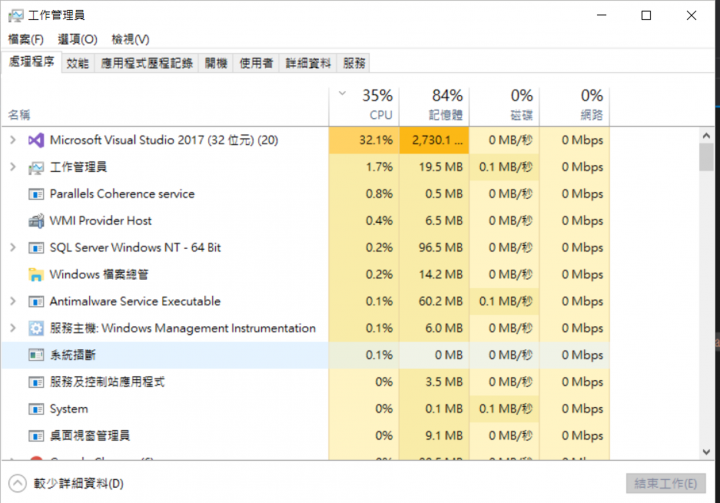The height and width of the screenshot is (503, 720).
Task: Click 較少詳細資料(D) link text
Action: (x=79, y=483)
